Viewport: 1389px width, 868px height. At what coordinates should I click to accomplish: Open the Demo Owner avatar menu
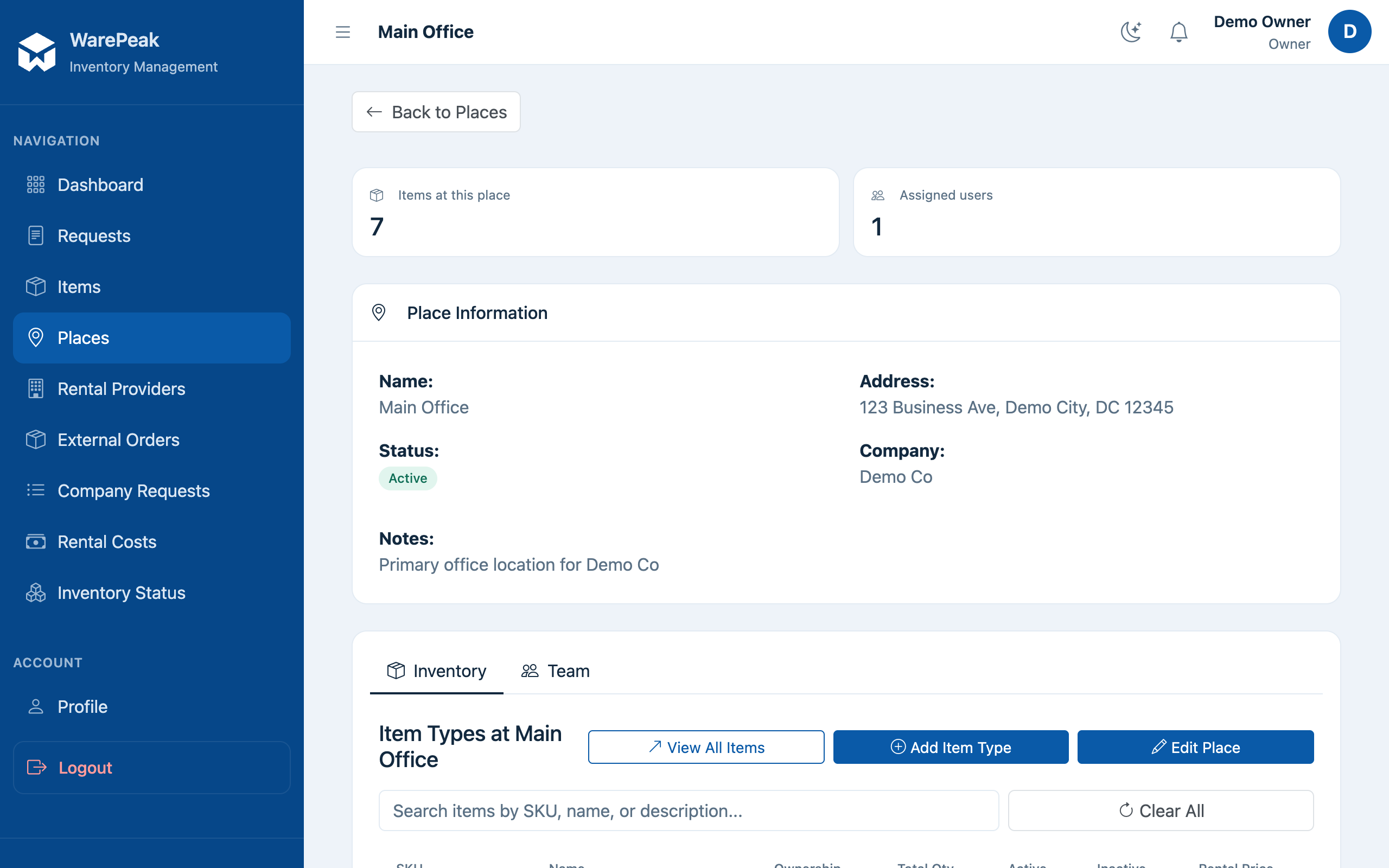tap(1349, 31)
